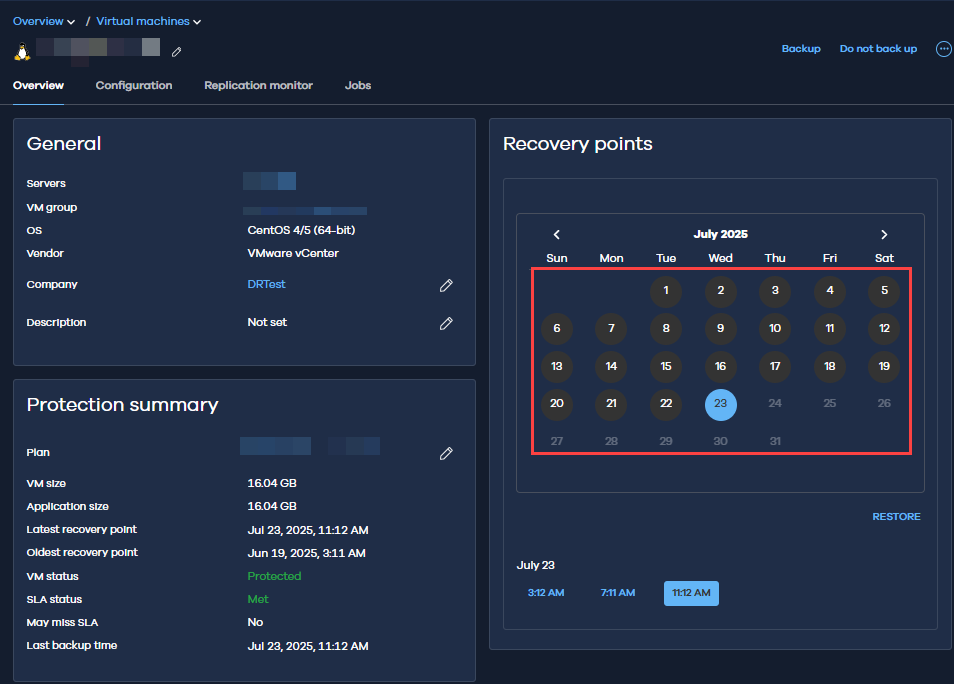Edit the Plan pencil icon
The height and width of the screenshot is (684, 954).
coord(446,453)
